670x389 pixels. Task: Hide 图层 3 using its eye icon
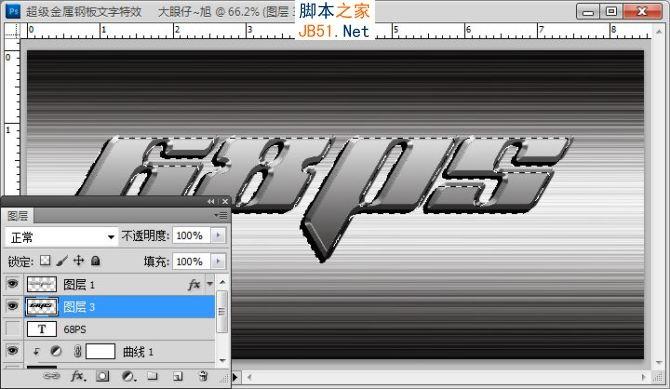13,306
